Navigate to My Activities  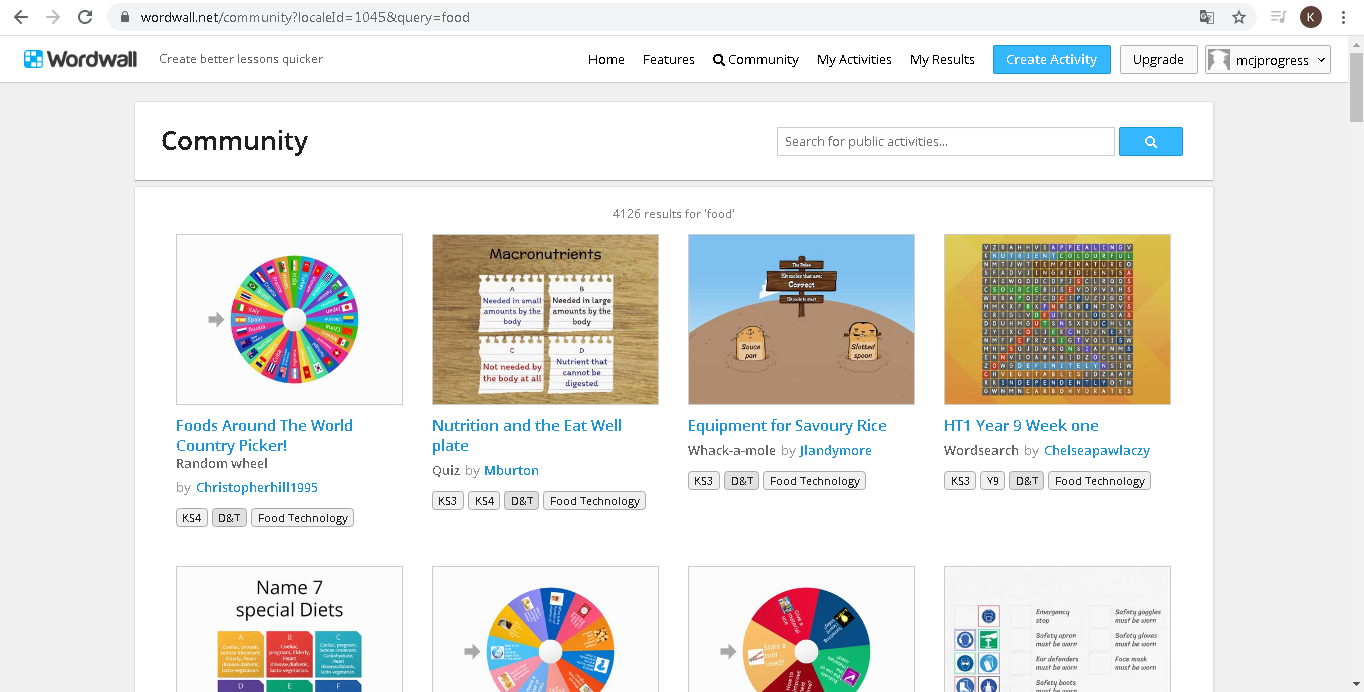(854, 60)
